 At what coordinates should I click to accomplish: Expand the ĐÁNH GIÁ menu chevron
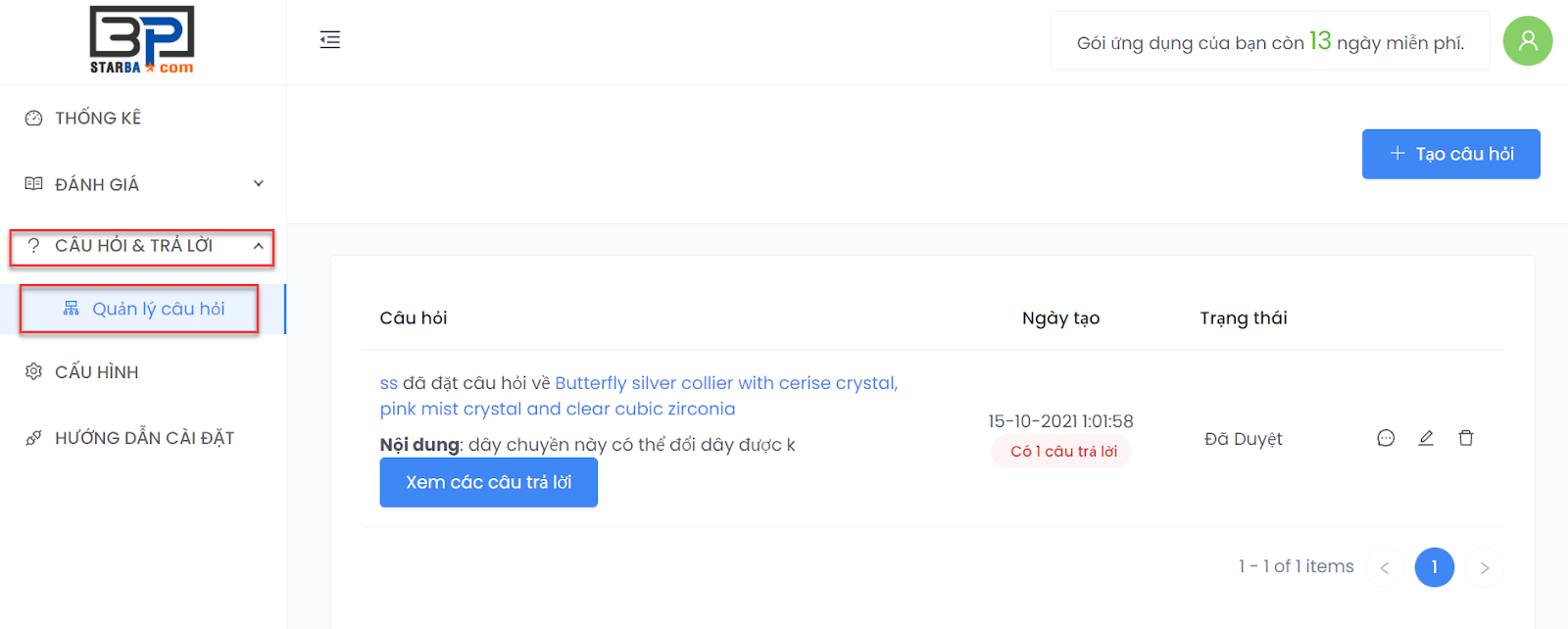click(x=259, y=184)
